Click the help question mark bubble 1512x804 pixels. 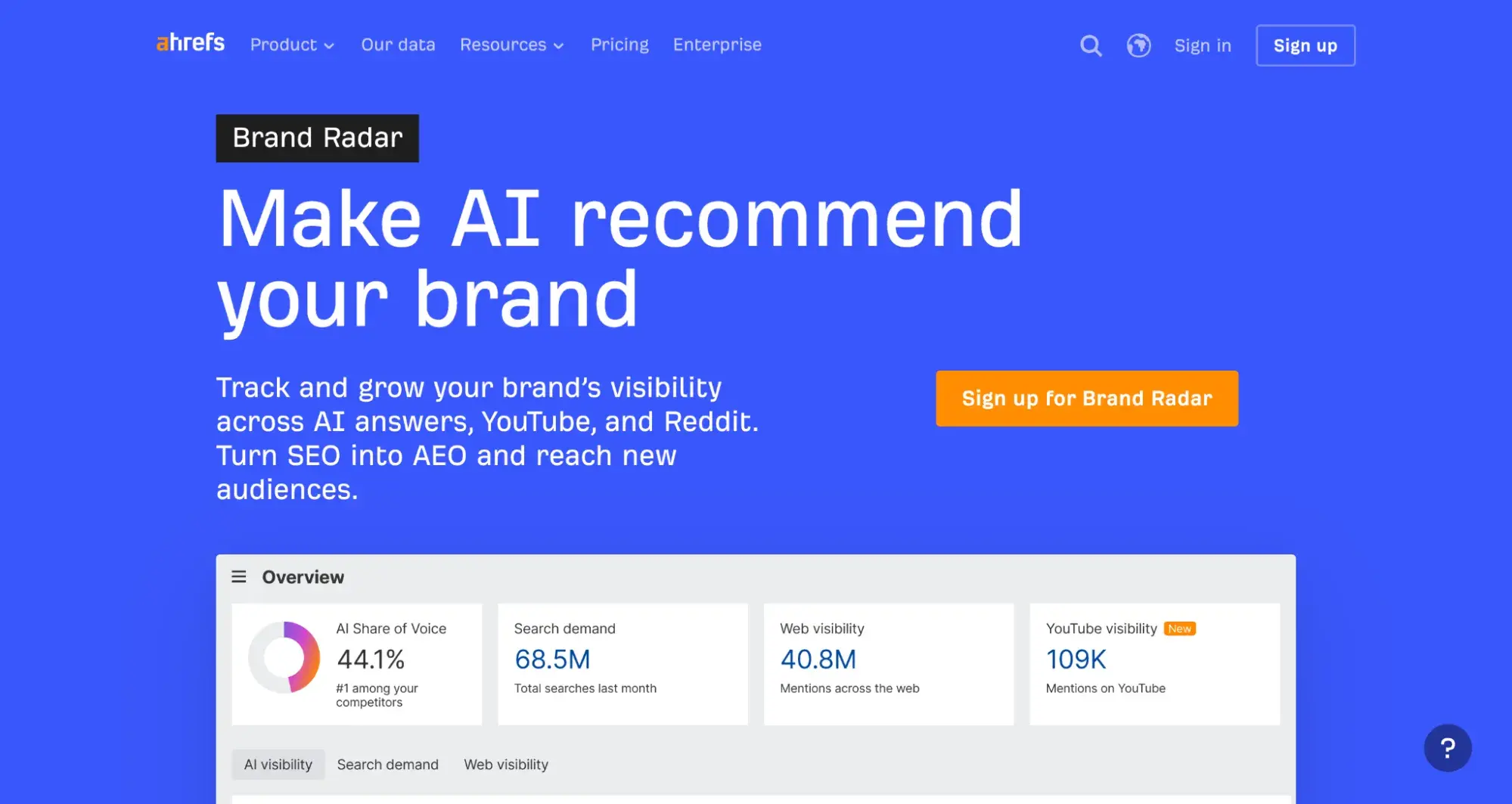coord(1448,748)
